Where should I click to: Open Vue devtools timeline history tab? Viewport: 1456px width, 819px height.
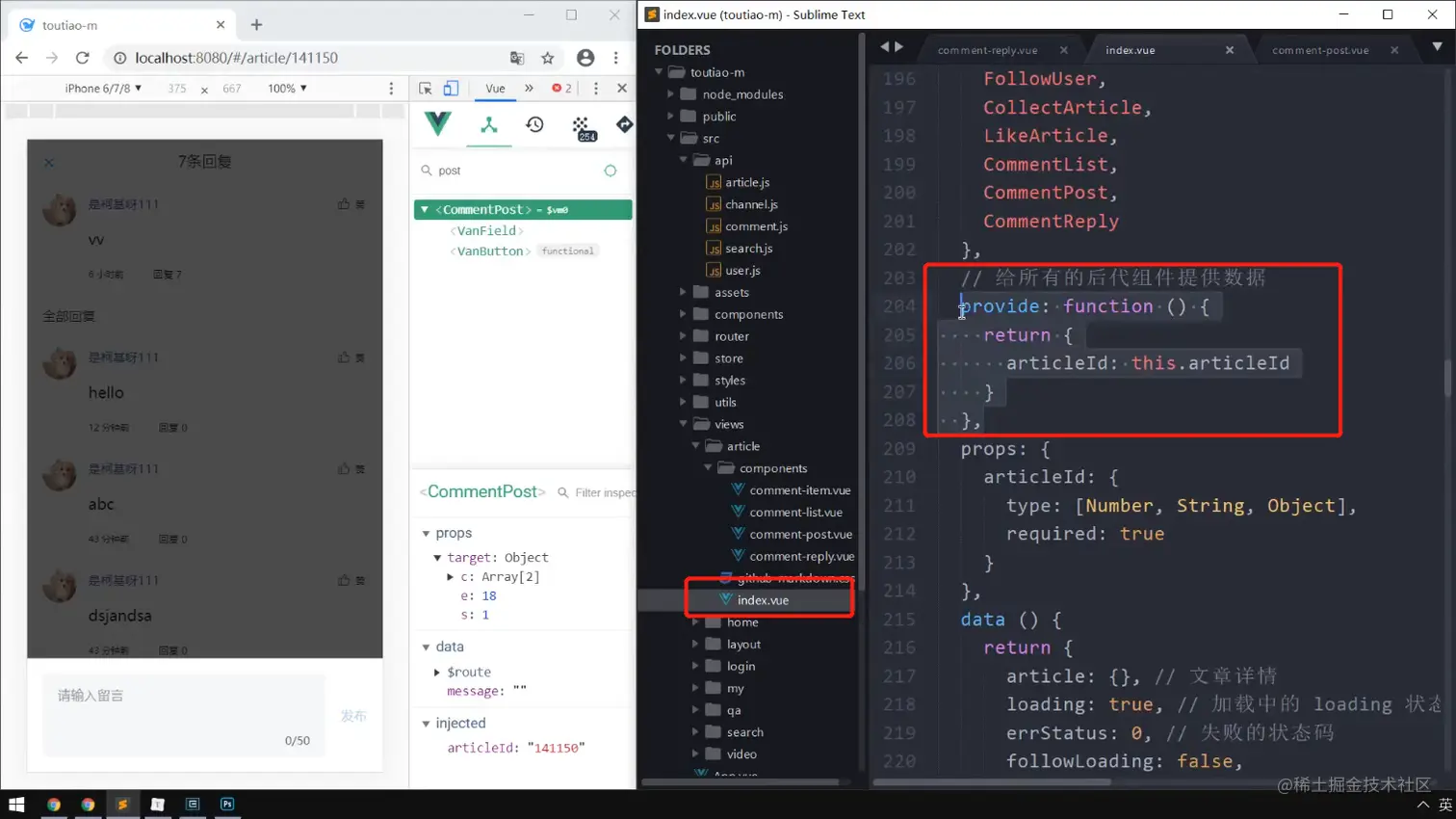534,125
